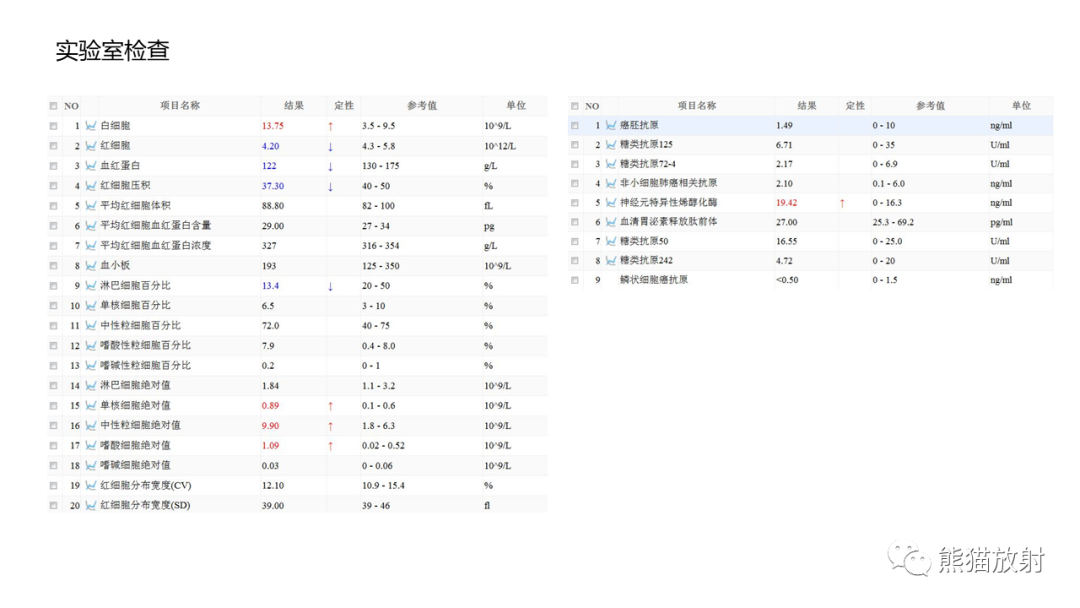Open trend chart icon for 血小板
Image resolution: width=1080 pixels, height=608 pixels.
90,266
